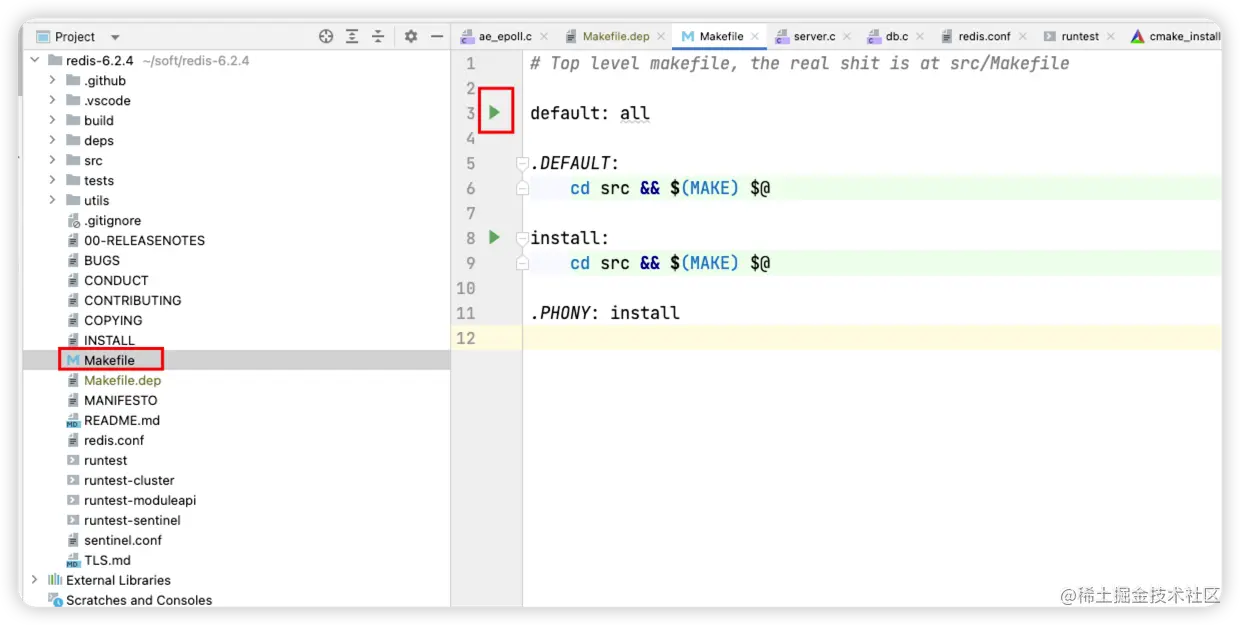Run the install target via gutter arrow
The image size is (1240, 625).
point(494,237)
